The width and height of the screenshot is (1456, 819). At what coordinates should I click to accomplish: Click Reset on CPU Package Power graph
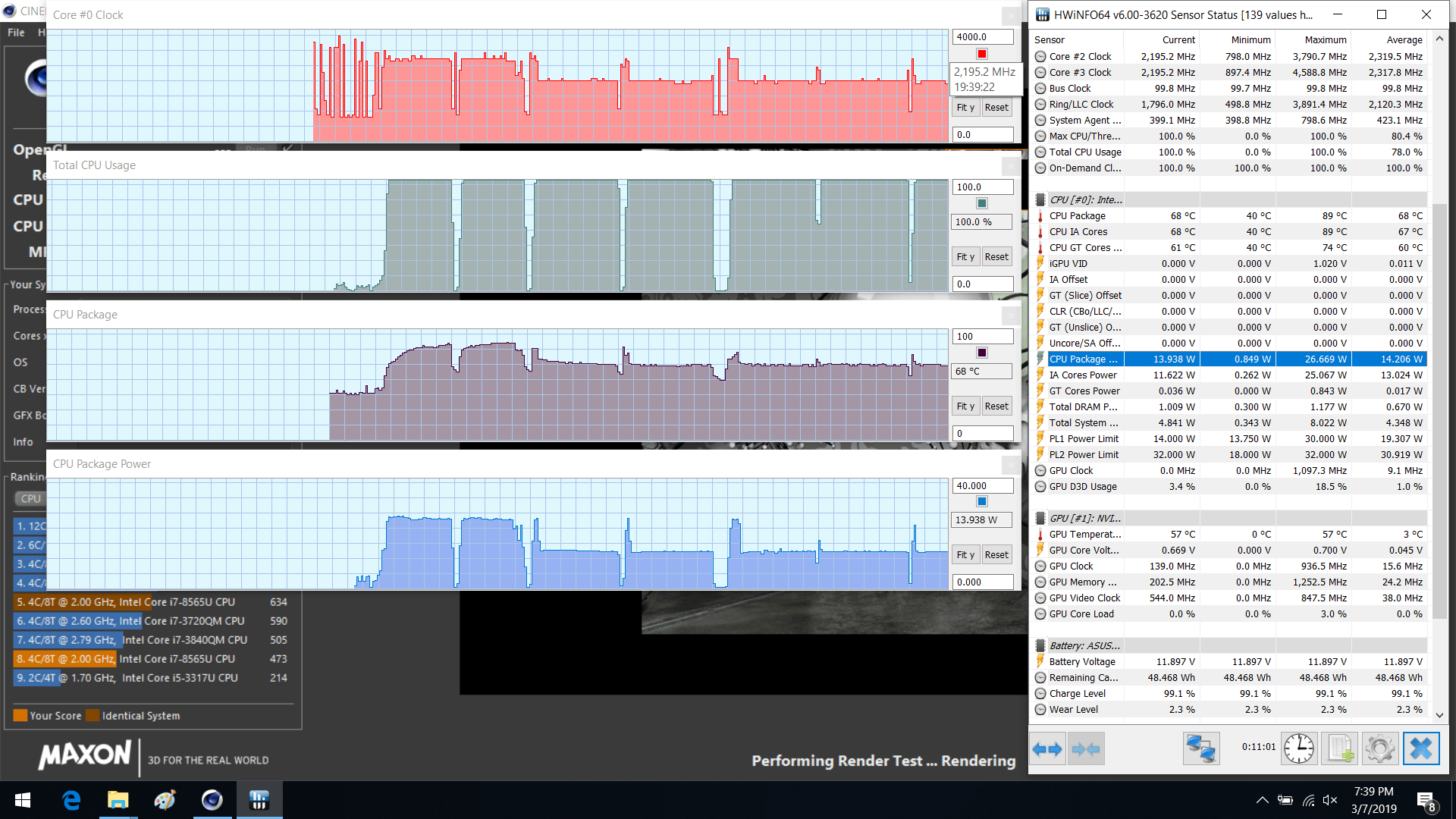coord(996,555)
